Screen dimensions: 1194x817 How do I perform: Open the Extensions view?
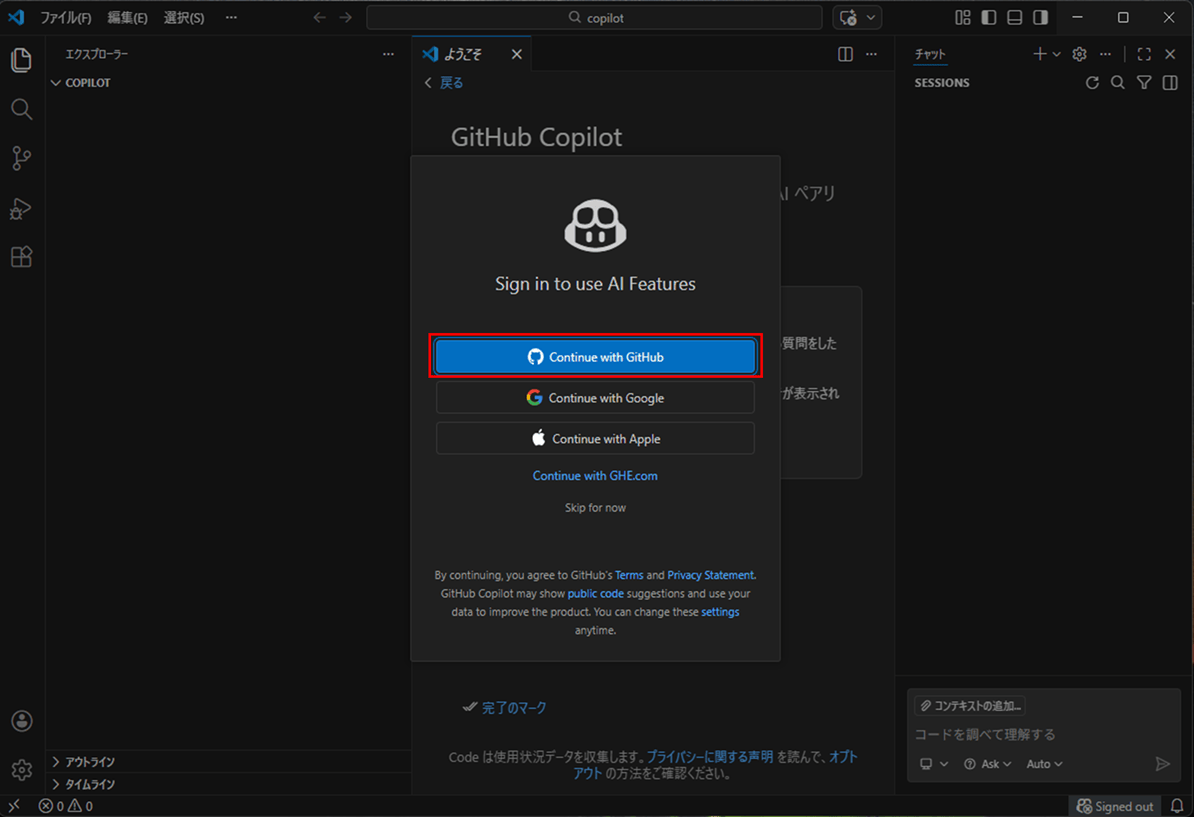point(21,257)
